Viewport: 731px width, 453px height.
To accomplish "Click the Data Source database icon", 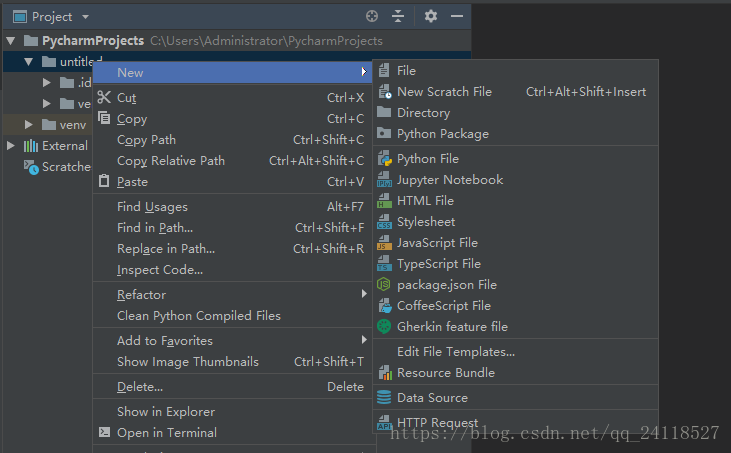I will click(x=384, y=398).
